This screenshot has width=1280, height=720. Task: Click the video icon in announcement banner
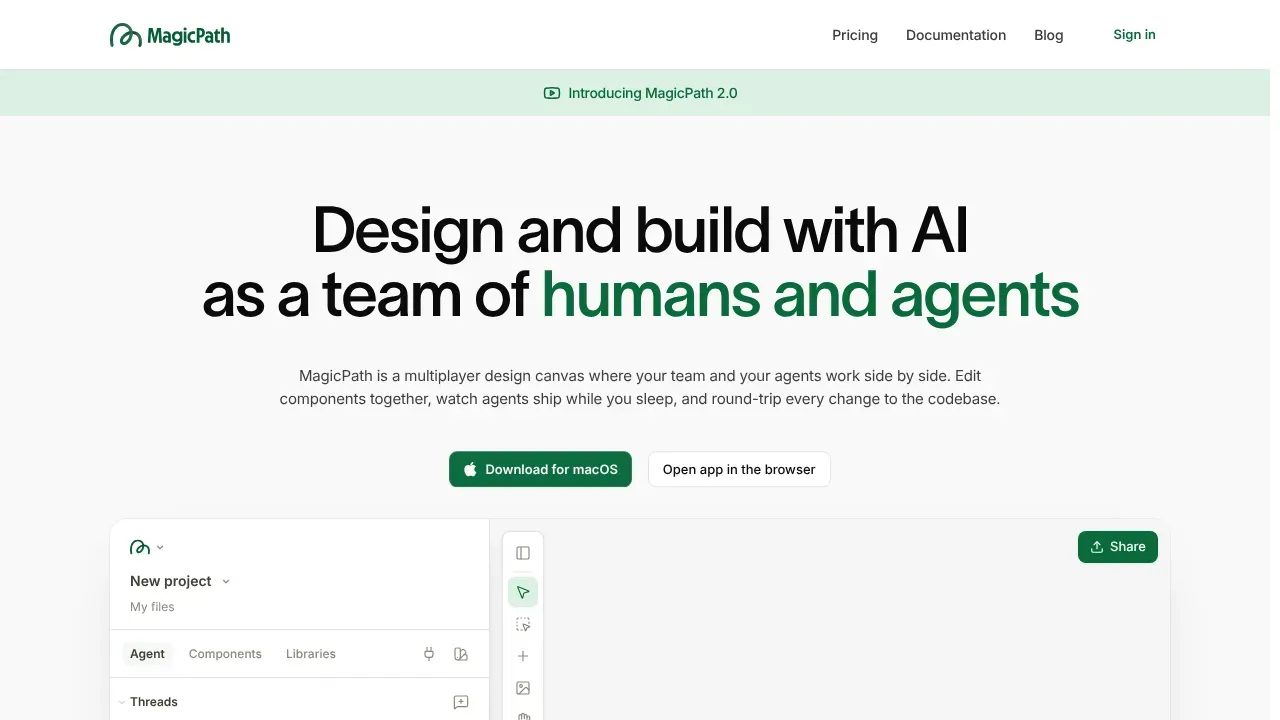(552, 93)
